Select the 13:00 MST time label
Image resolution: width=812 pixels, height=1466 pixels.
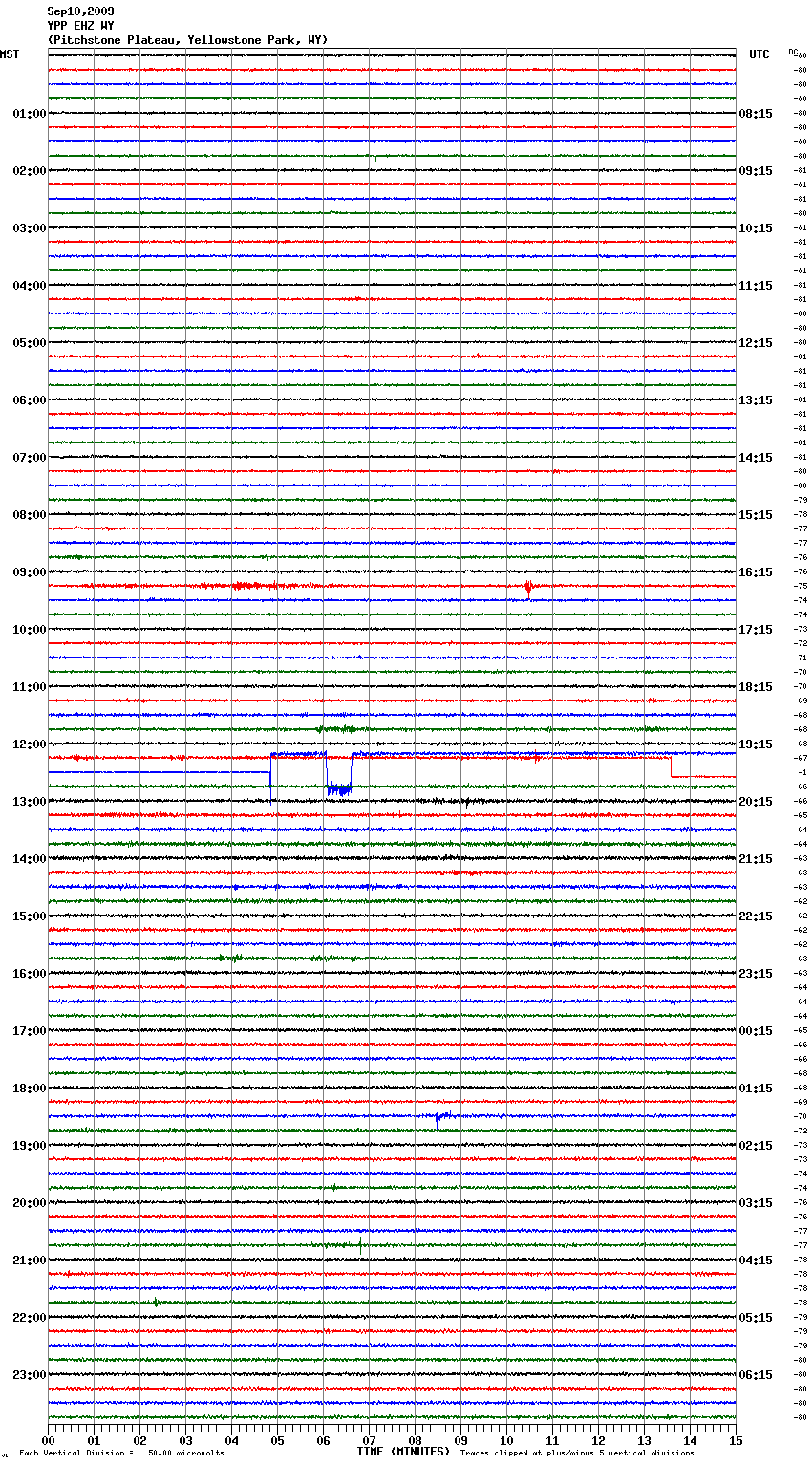coord(30,802)
